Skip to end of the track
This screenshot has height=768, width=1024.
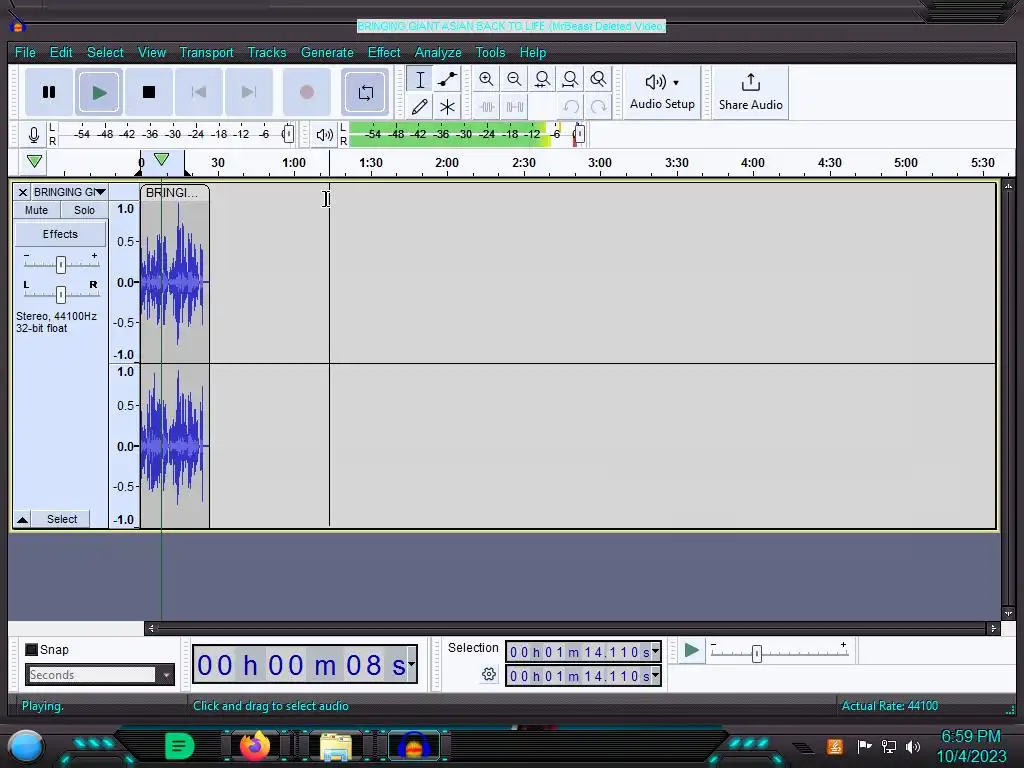(x=249, y=92)
